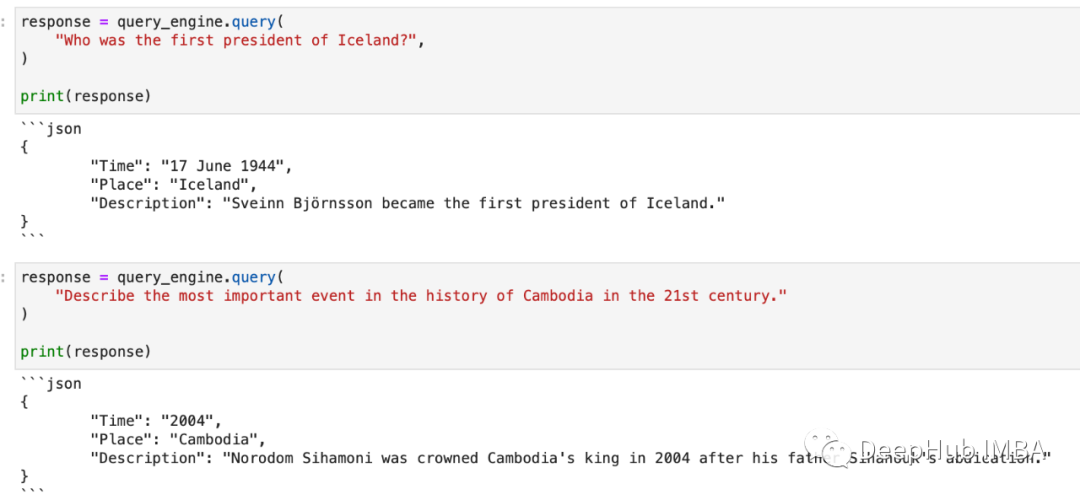This screenshot has height=500, width=1080.
Task: Click the response variable in second cell
Action: coord(55,278)
